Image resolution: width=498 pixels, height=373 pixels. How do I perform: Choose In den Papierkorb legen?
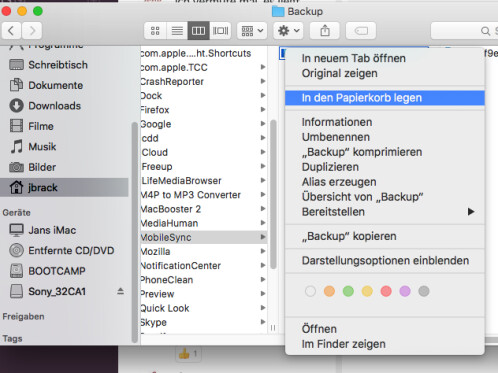385,98
